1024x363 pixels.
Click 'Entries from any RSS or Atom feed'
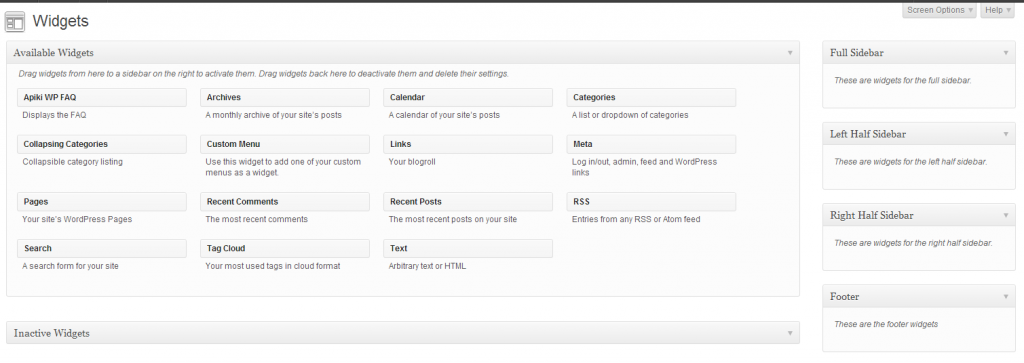click(x=636, y=219)
